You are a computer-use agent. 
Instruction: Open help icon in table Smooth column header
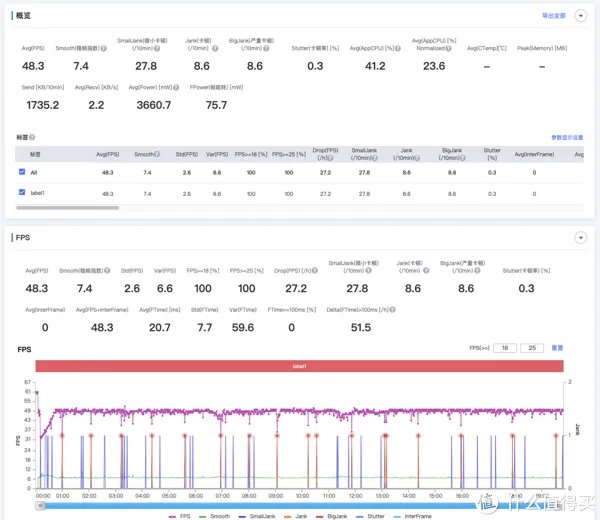coord(157,154)
